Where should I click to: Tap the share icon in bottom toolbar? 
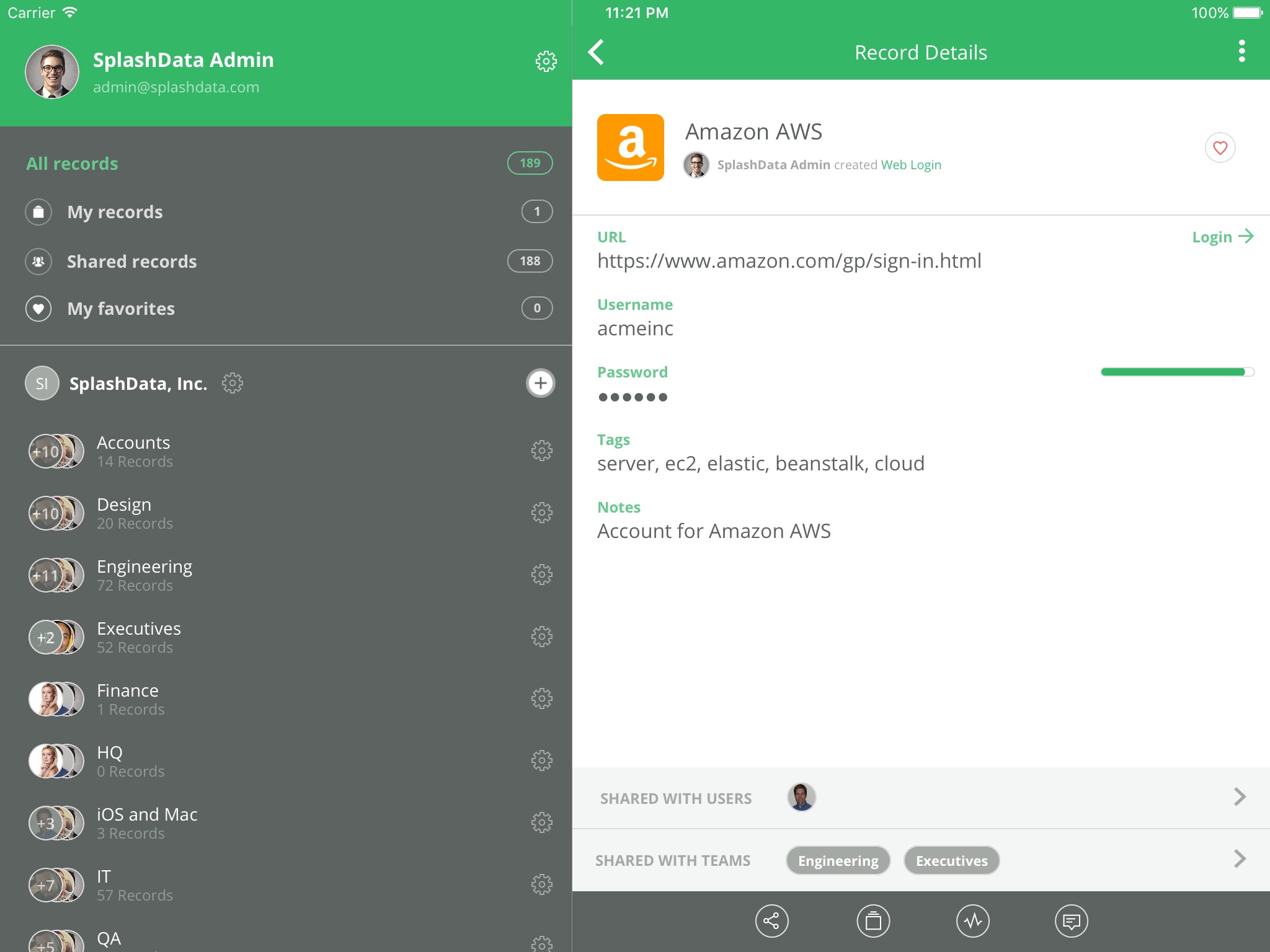pyautogui.click(x=771, y=921)
